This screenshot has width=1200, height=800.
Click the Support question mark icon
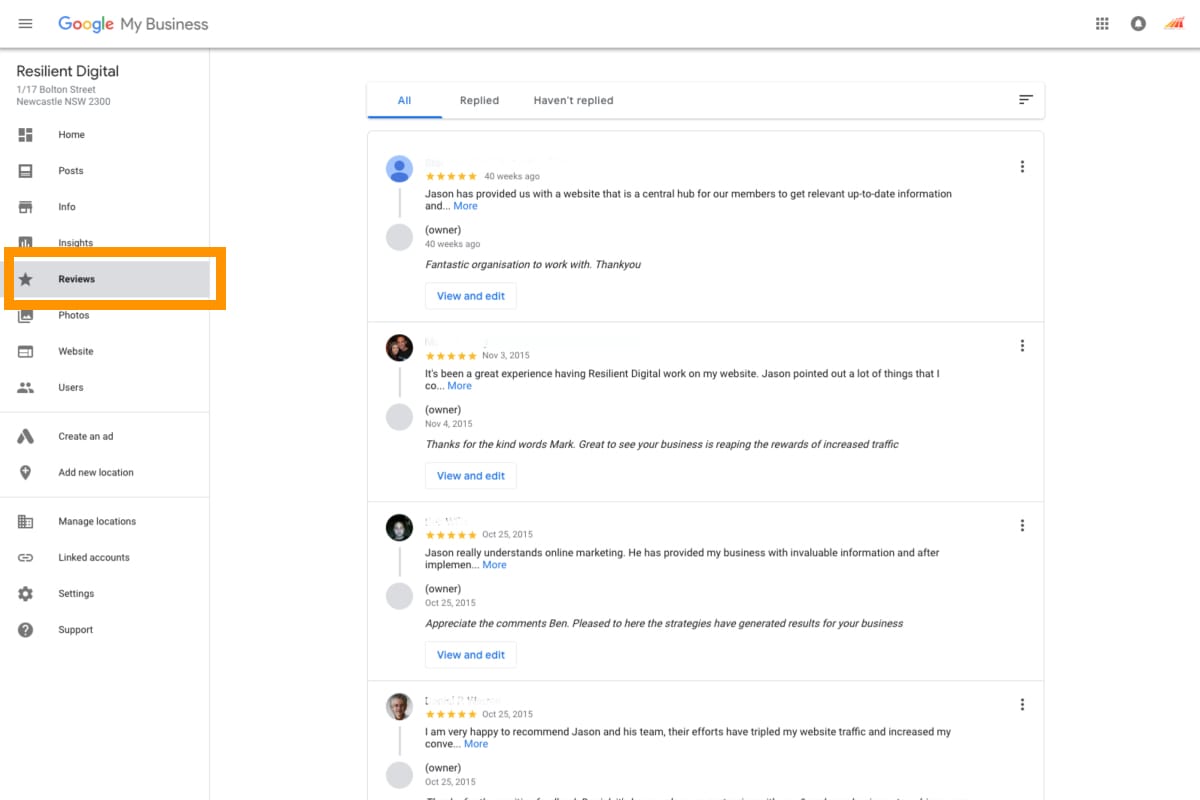click(26, 630)
